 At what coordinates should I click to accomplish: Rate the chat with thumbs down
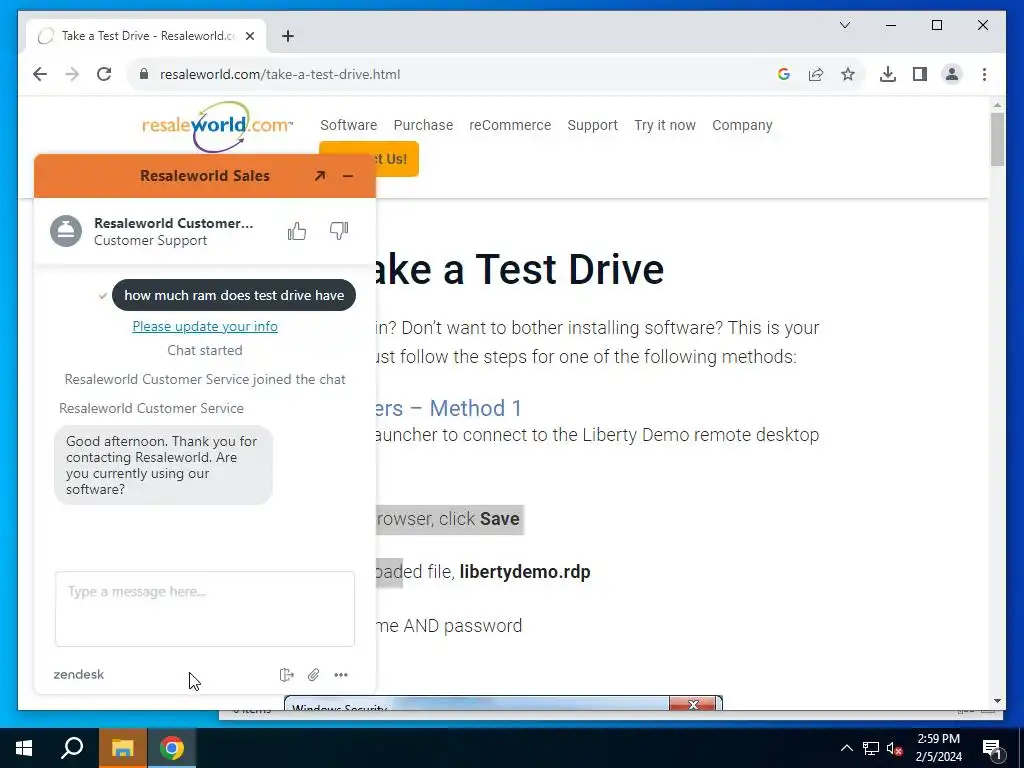[x=339, y=231]
